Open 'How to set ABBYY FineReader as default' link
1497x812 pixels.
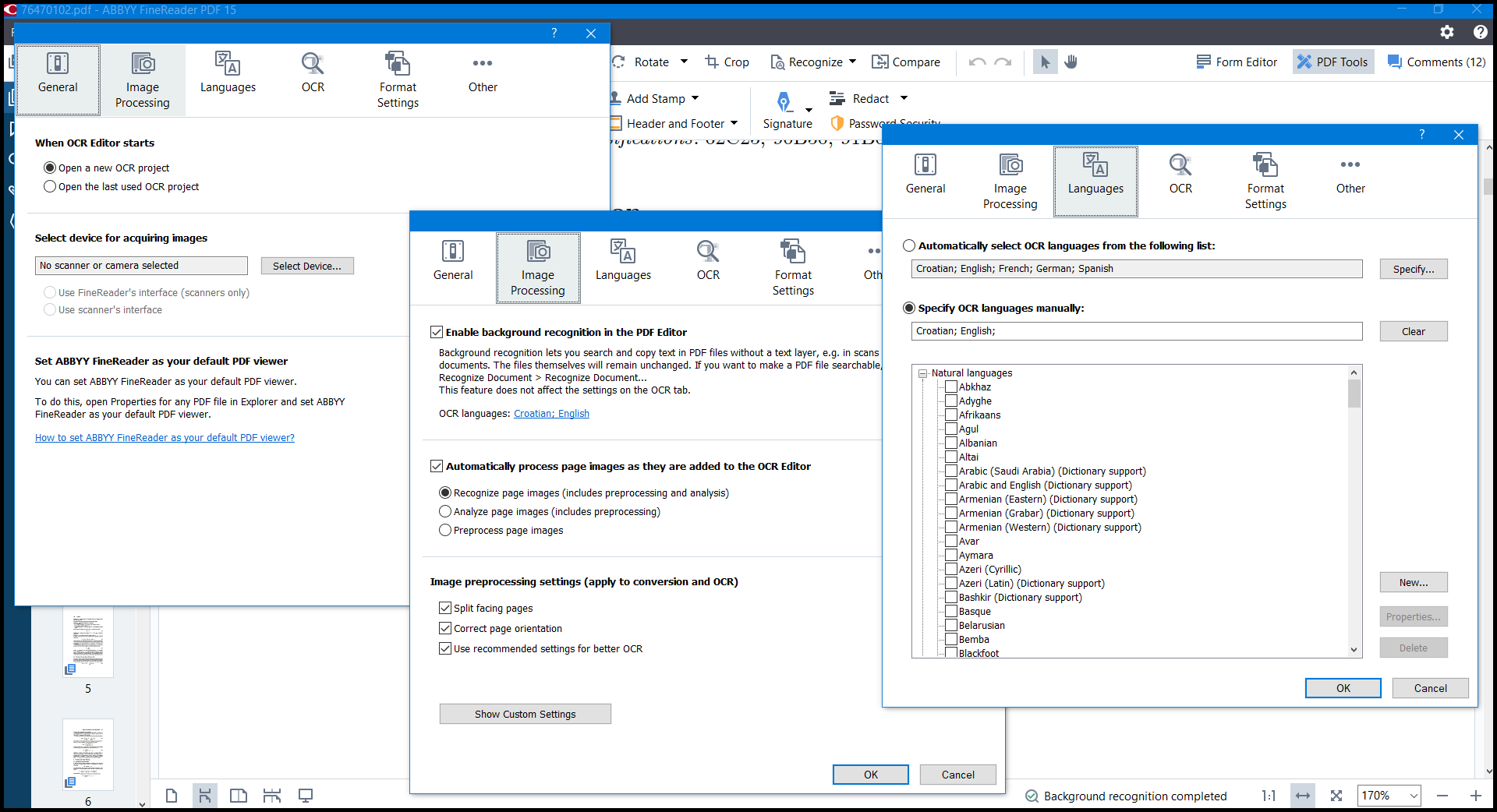tap(165, 438)
